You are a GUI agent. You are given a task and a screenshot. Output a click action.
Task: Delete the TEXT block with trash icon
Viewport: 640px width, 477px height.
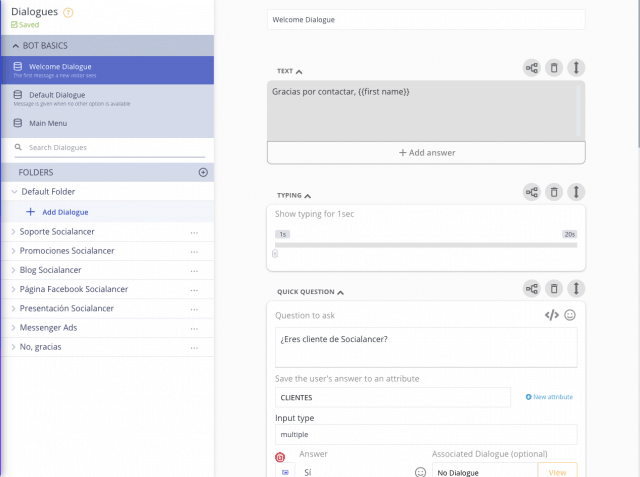pos(554,68)
